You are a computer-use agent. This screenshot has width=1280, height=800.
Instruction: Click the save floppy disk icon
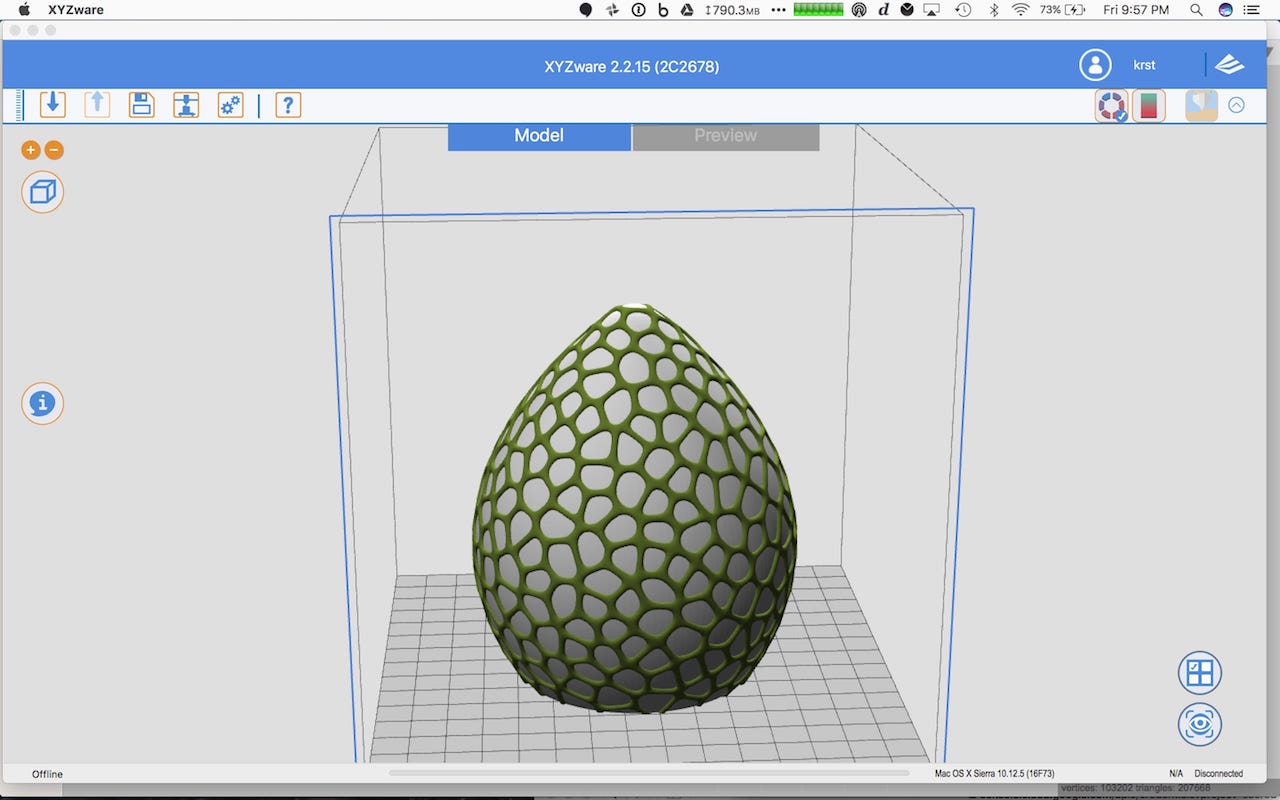pyautogui.click(x=141, y=104)
